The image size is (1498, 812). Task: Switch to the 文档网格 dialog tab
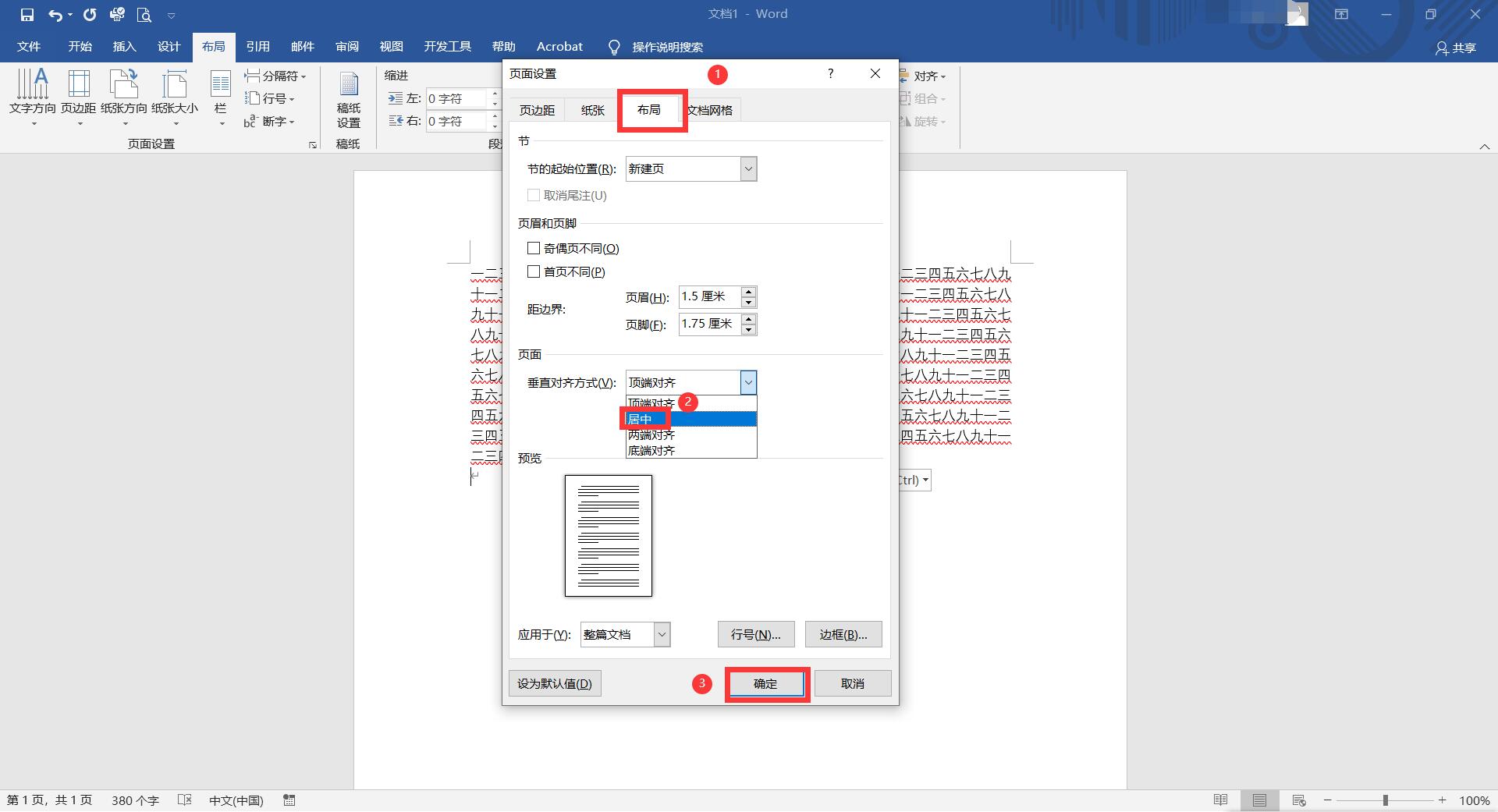coord(710,110)
